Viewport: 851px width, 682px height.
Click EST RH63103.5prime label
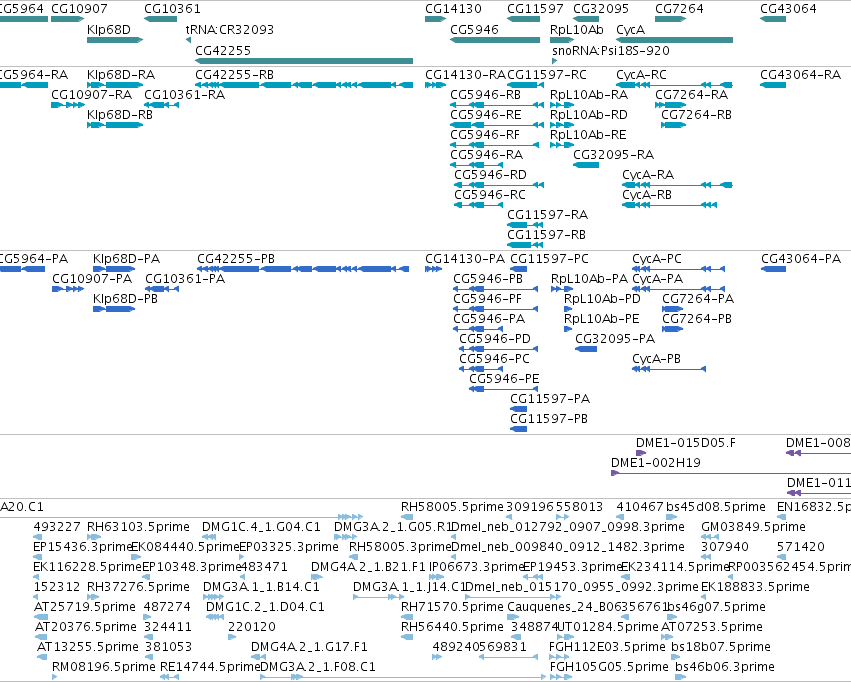coord(138,526)
